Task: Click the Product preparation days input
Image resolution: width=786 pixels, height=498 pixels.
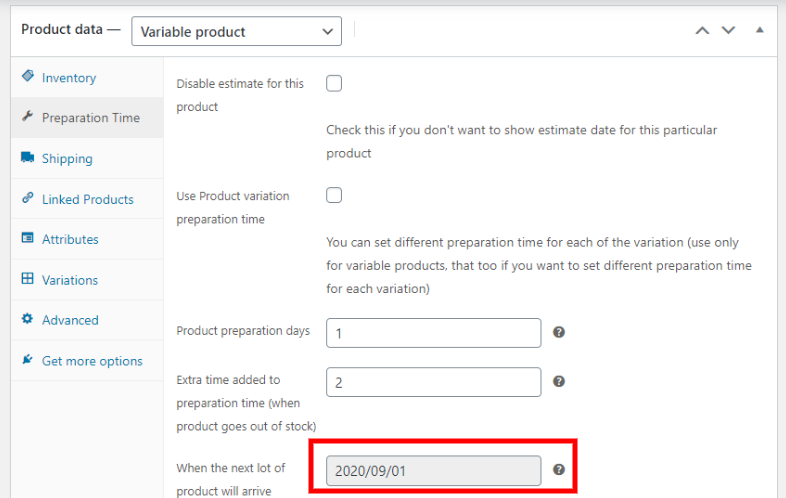Action: (433, 333)
